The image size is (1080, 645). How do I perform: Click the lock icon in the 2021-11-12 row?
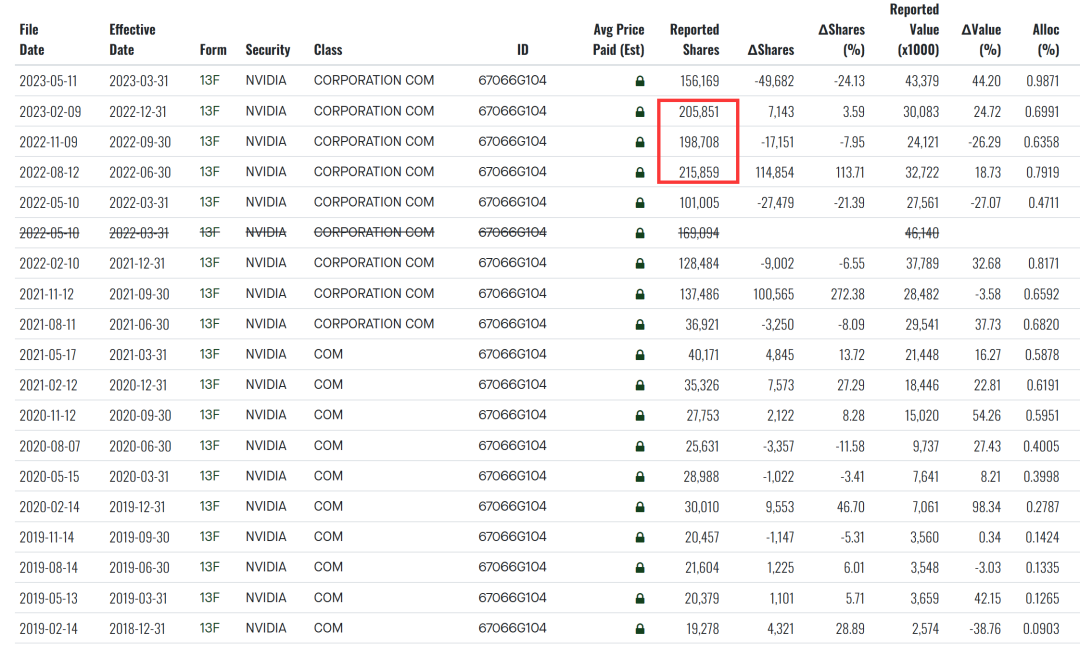[640, 294]
